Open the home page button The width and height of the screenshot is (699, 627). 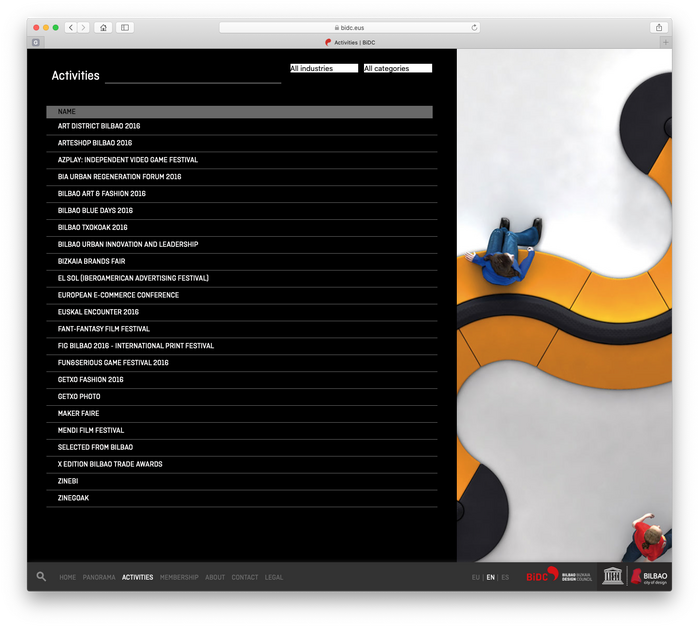click(x=103, y=28)
